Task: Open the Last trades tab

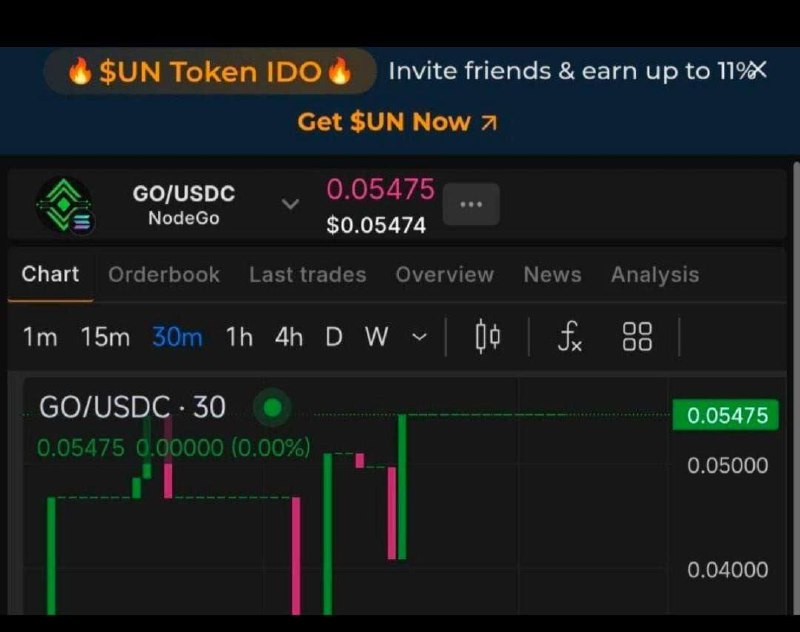Action: [308, 274]
